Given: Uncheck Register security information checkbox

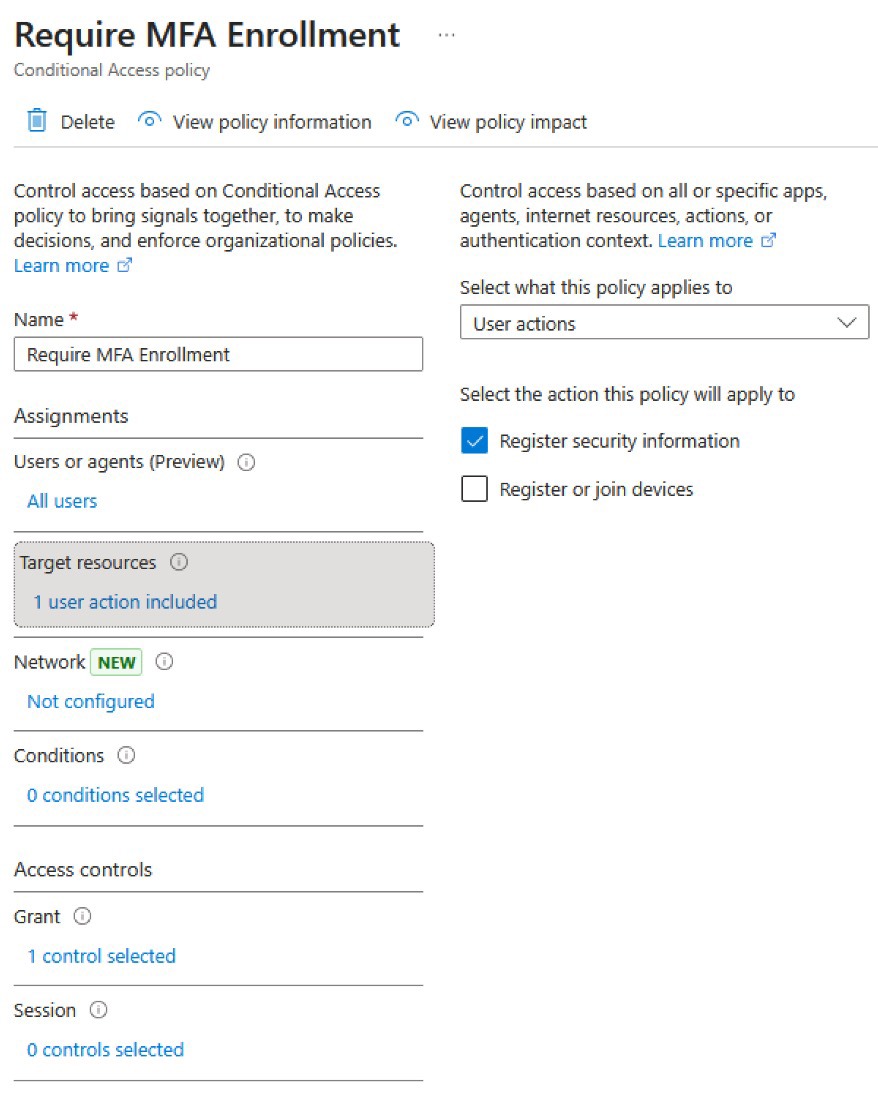Looking at the screenshot, I should pos(475,441).
